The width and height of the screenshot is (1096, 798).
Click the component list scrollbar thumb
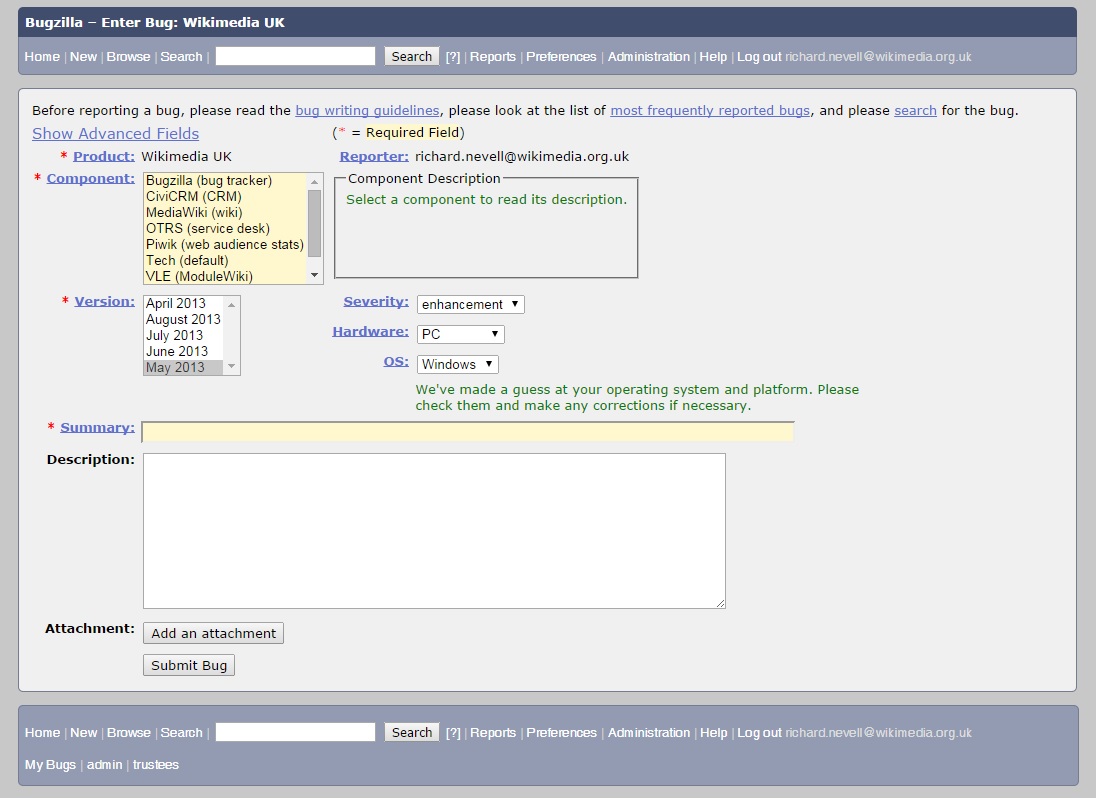pyautogui.click(x=315, y=224)
